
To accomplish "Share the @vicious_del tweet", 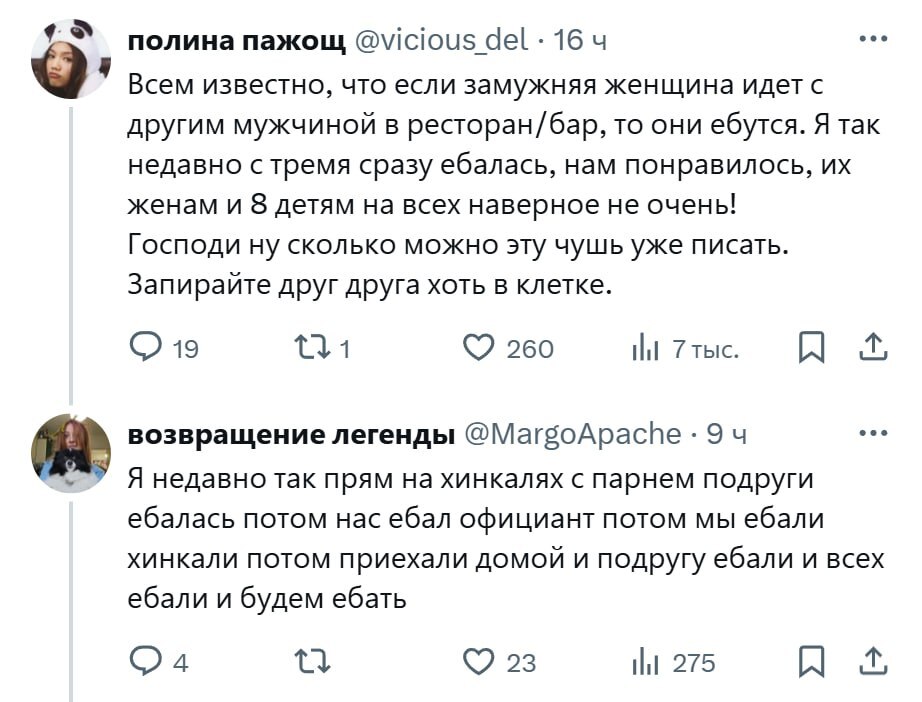I will 872,348.
